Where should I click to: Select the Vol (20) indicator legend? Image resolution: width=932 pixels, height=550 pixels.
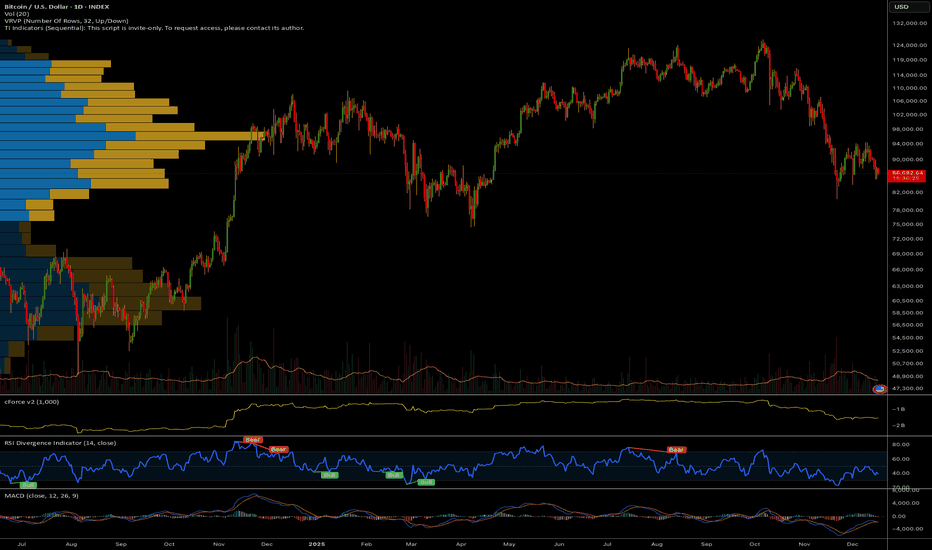click(x=17, y=14)
